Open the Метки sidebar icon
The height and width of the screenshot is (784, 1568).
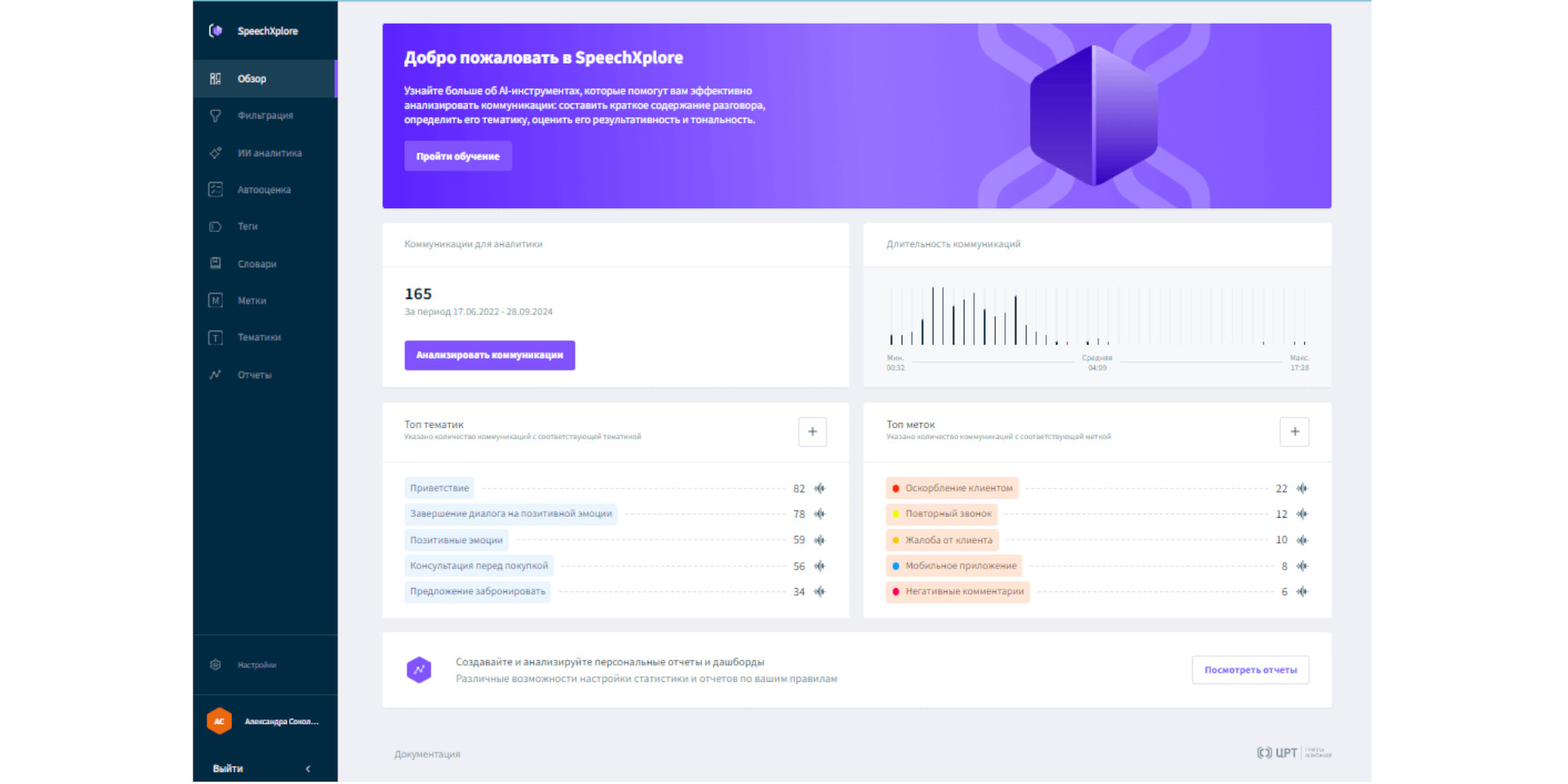pos(216,301)
